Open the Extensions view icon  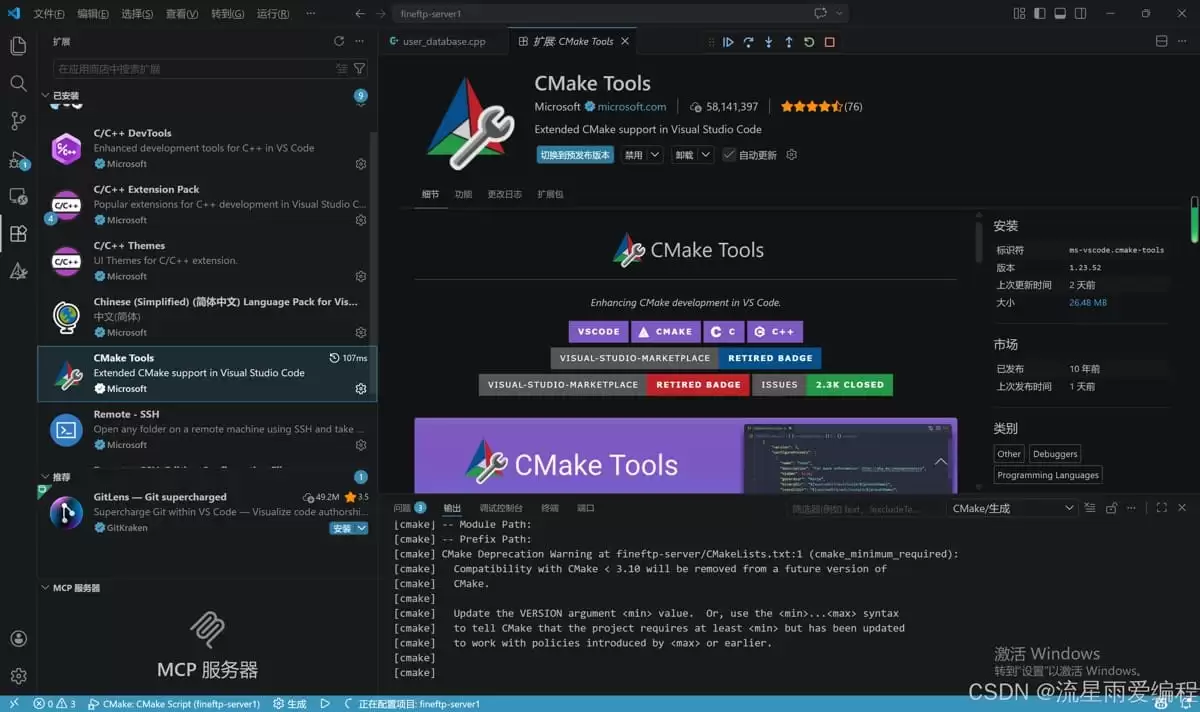(18, 234)
